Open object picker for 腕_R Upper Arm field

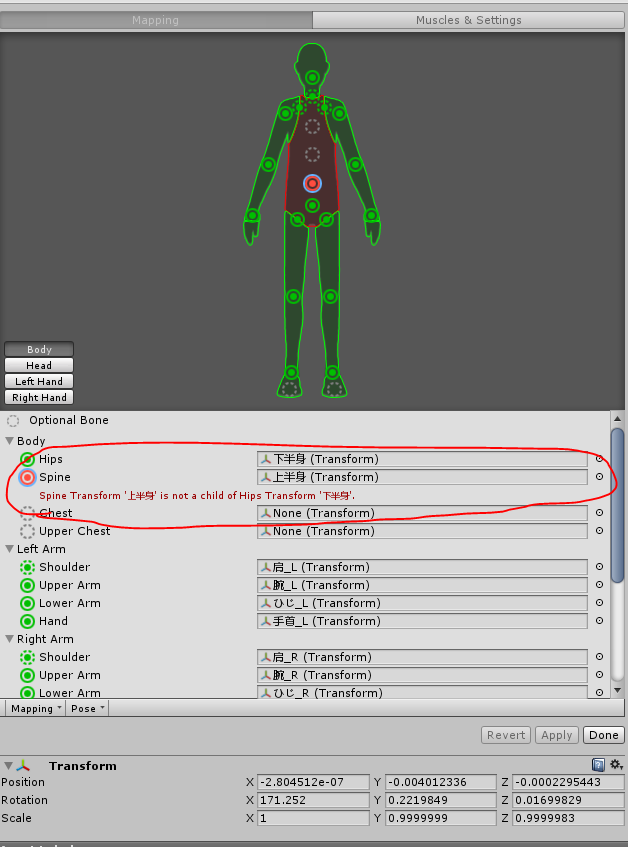coord(599,675)
